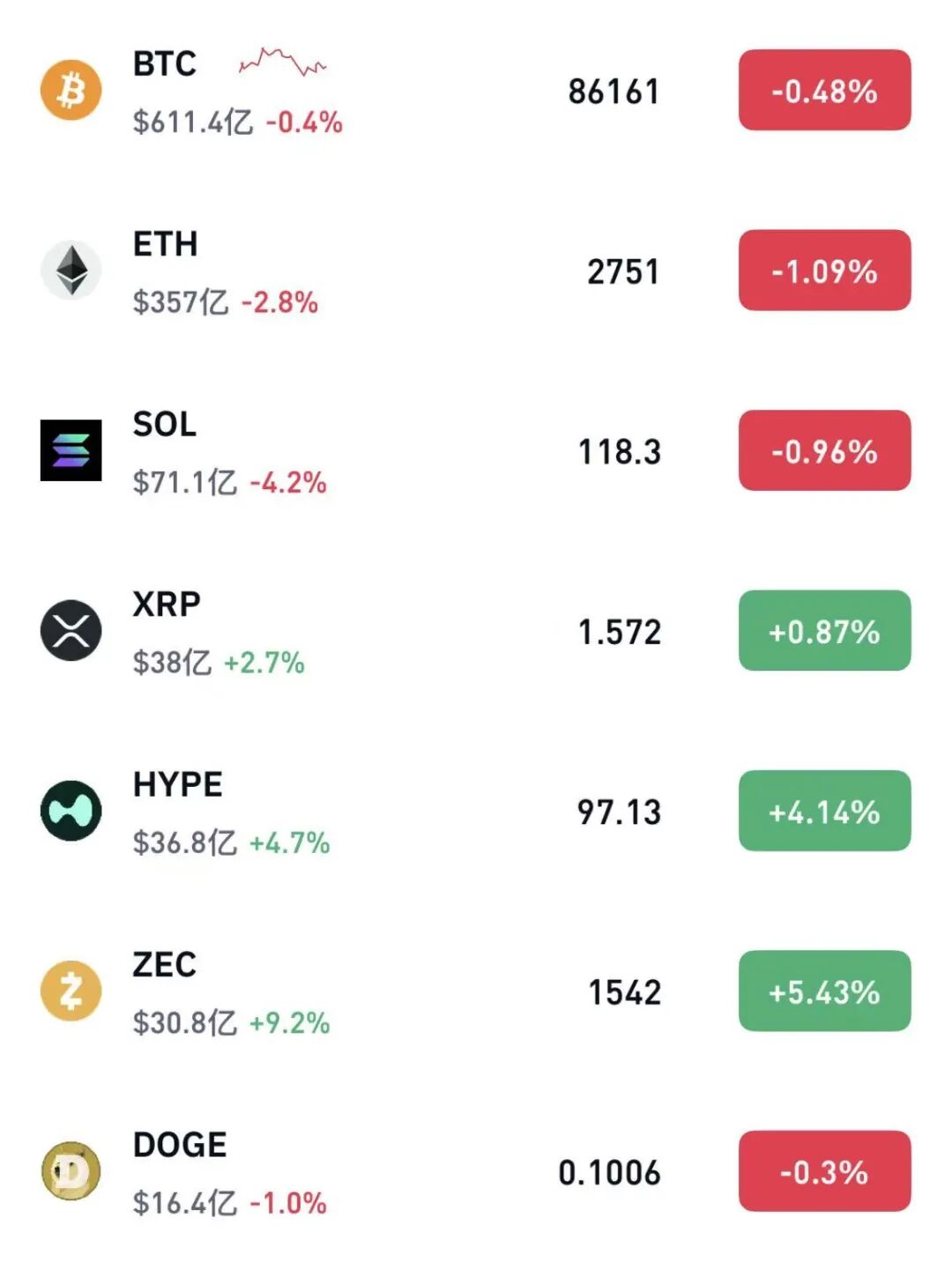Select the +5.43% ZEC change badge

click(x=824, y=991)
